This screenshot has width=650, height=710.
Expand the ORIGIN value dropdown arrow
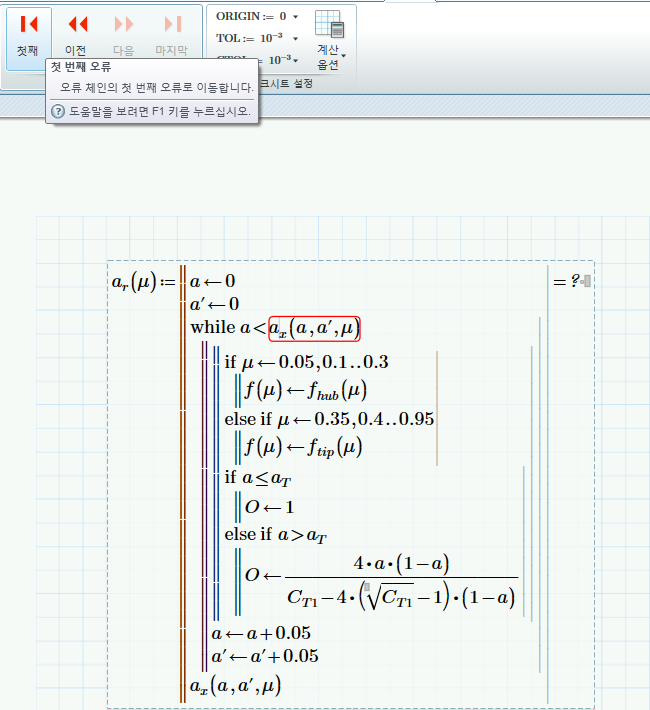click(295, 17)
